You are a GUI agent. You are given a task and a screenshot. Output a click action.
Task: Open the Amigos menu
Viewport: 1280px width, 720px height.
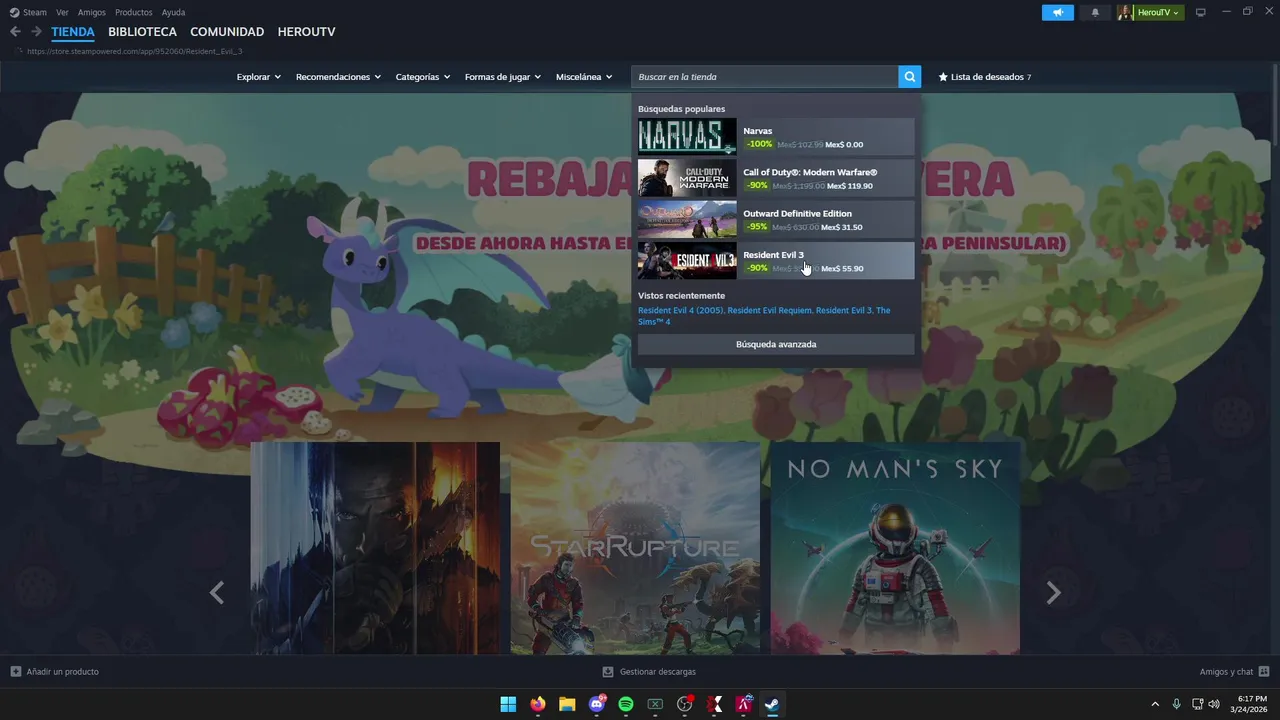click(x=92, y=12)
